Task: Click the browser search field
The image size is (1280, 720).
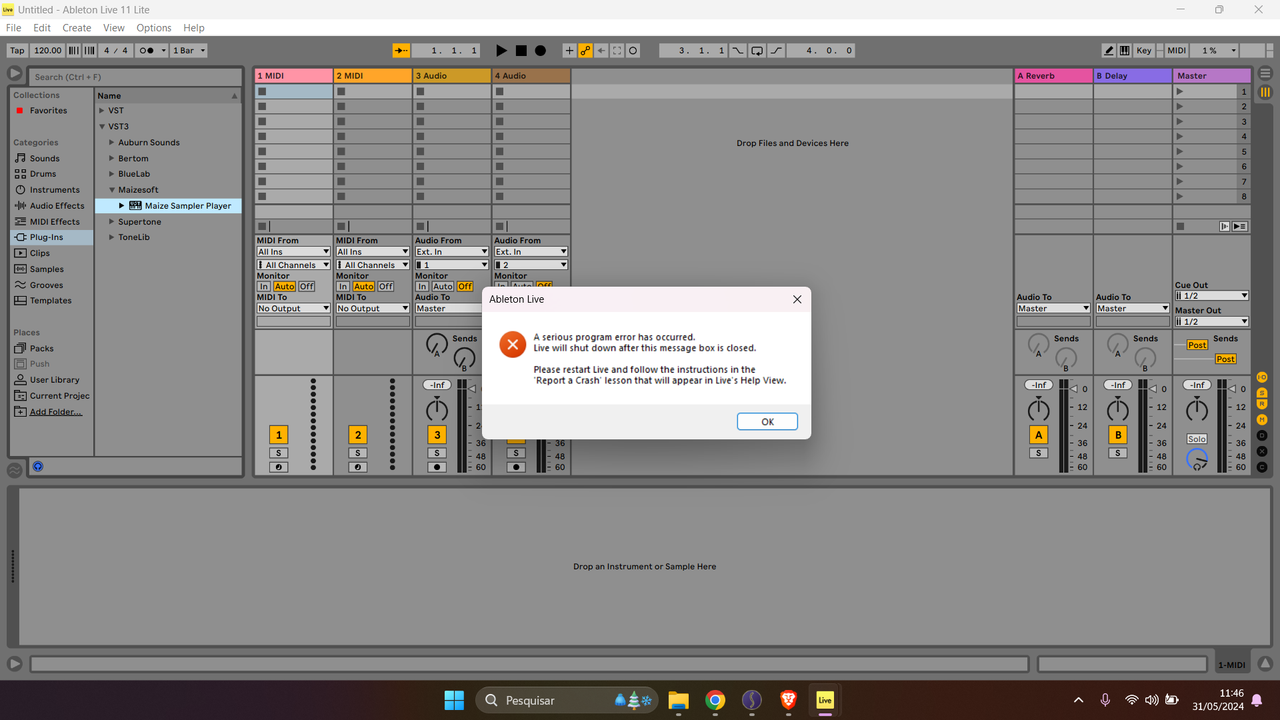Action: [x=135, y=77]
